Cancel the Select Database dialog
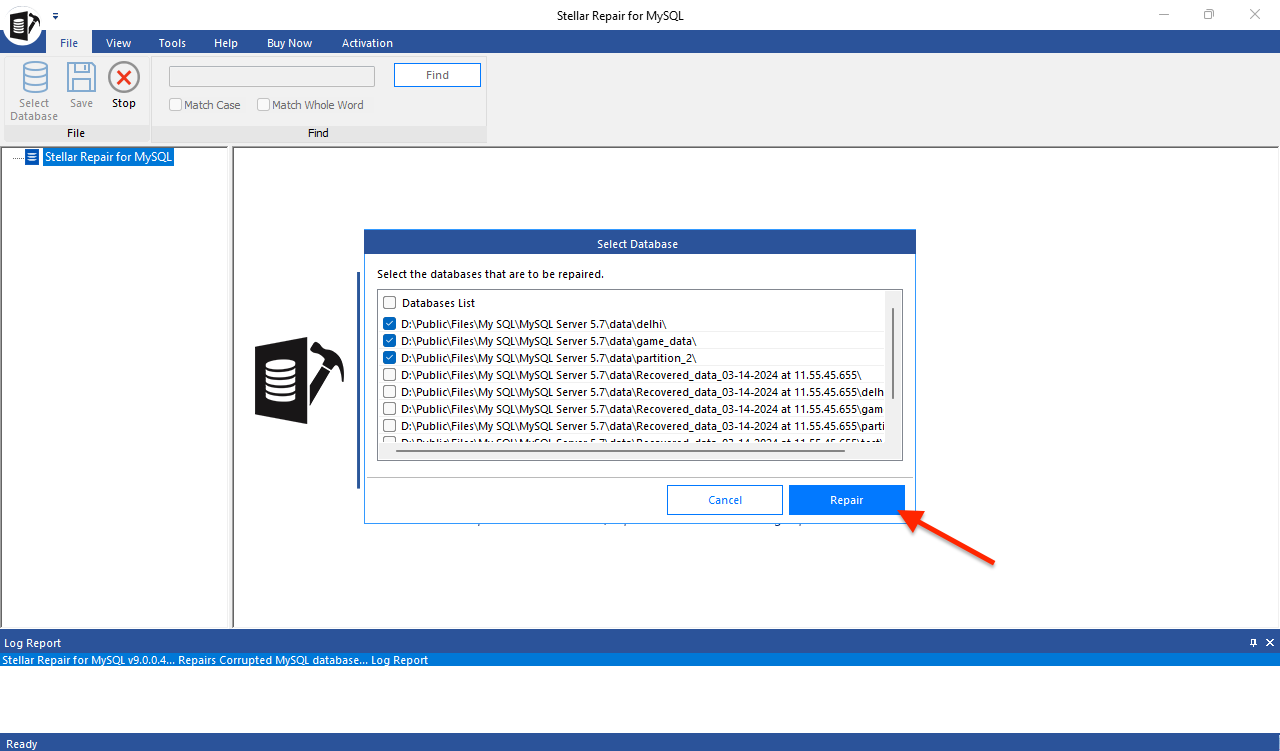This screenshot has height=751, width=1280. pyautogui.click(x=724, y=499)
